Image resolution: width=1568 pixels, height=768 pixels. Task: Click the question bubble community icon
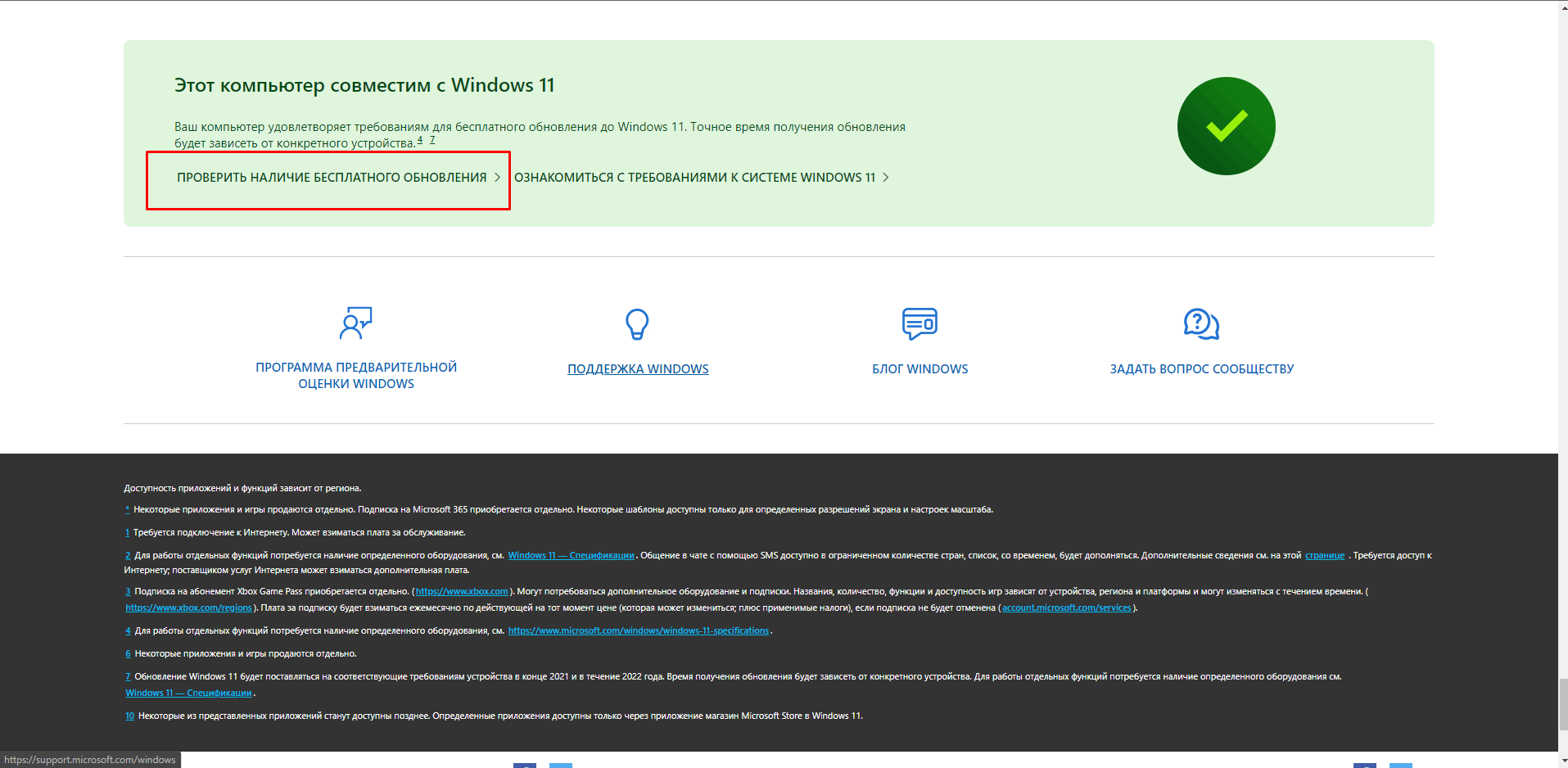coord(1201,324)
